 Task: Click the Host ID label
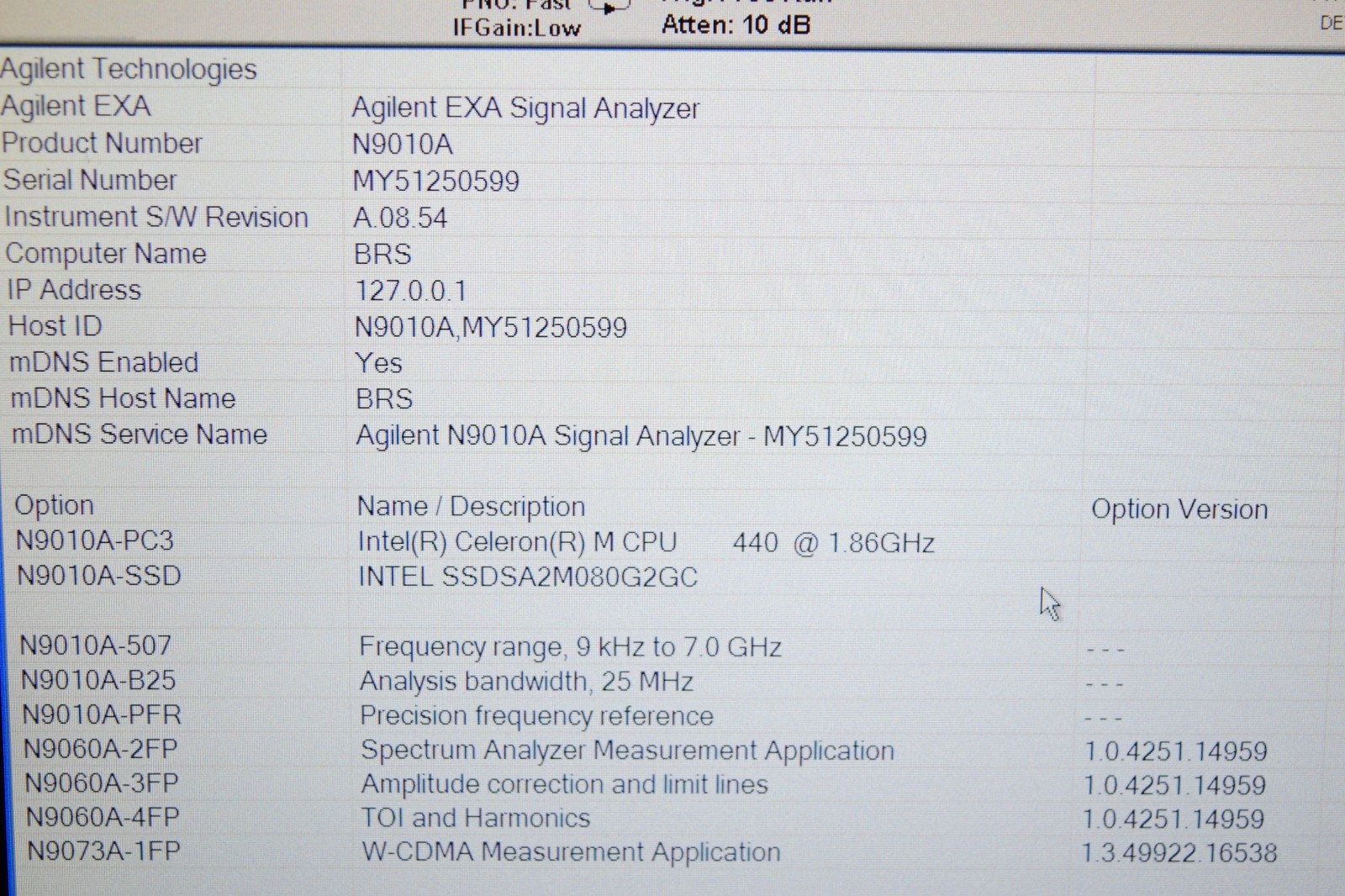click(x=55, y=326)
